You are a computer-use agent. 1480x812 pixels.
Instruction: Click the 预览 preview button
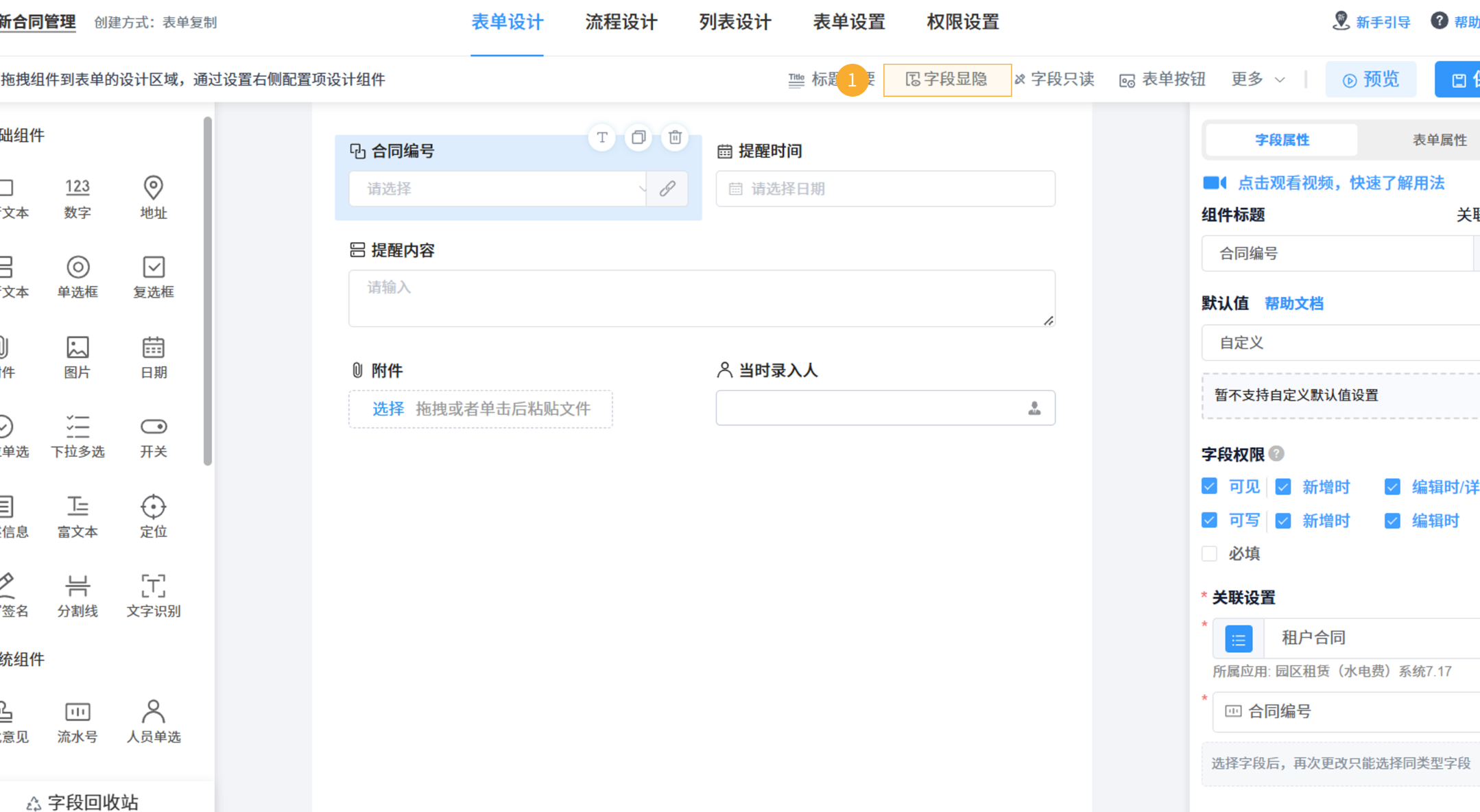[x=1370, y=80]
